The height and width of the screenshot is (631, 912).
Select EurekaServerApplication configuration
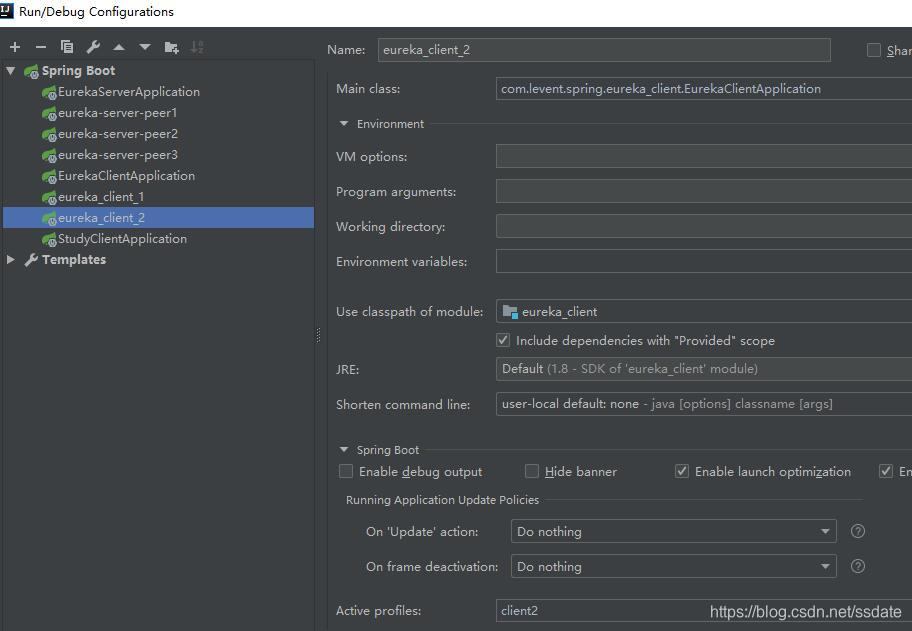click(x=129, y=92)
